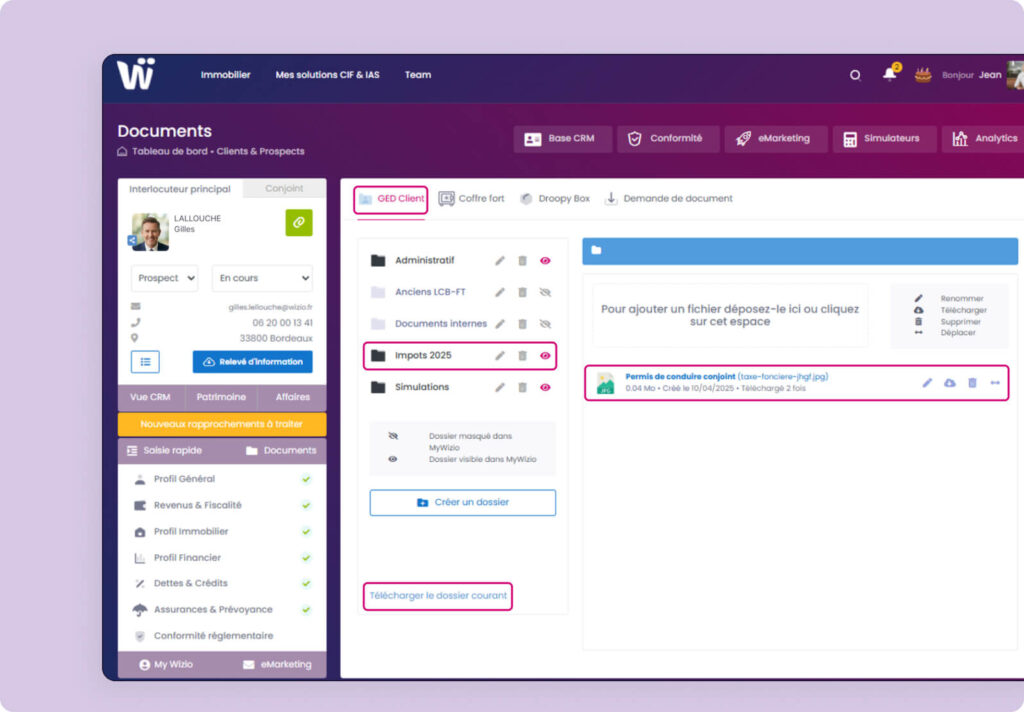This screenshot has height=712, width=1024.
Task: Delete the Anciens LCB-FT folder
Action: click(x=522, y=292)
